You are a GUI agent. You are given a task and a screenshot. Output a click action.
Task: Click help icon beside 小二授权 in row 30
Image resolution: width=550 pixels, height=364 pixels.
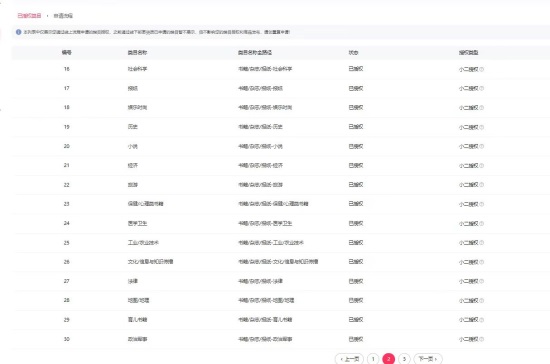(482, 339)
